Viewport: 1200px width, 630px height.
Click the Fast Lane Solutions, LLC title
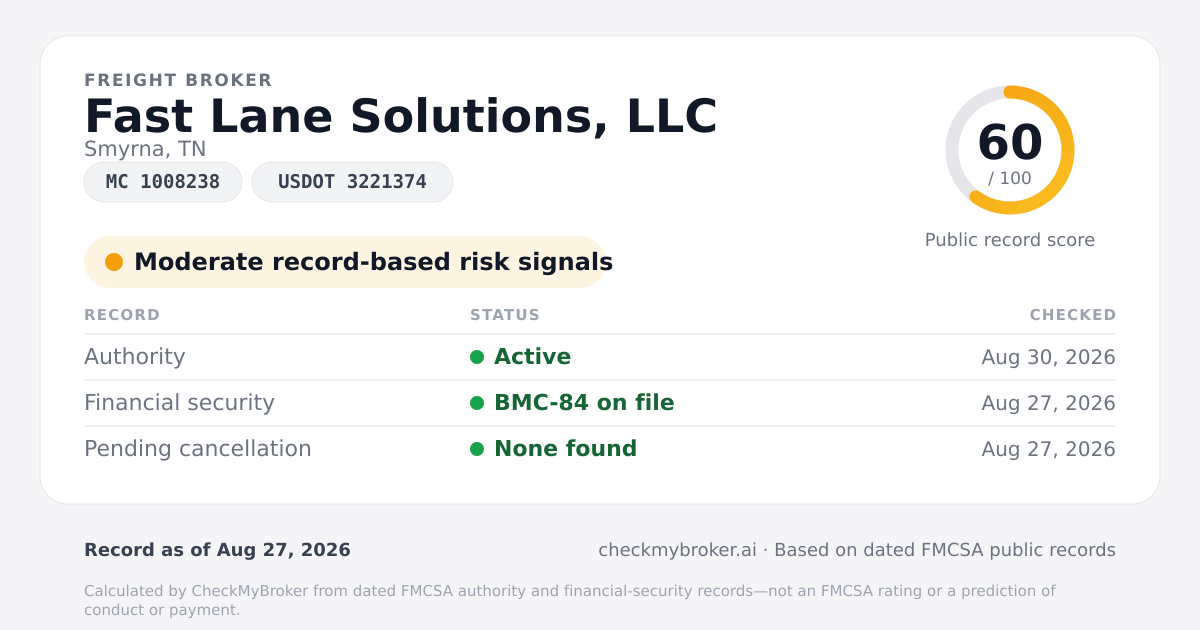(401, 116)
